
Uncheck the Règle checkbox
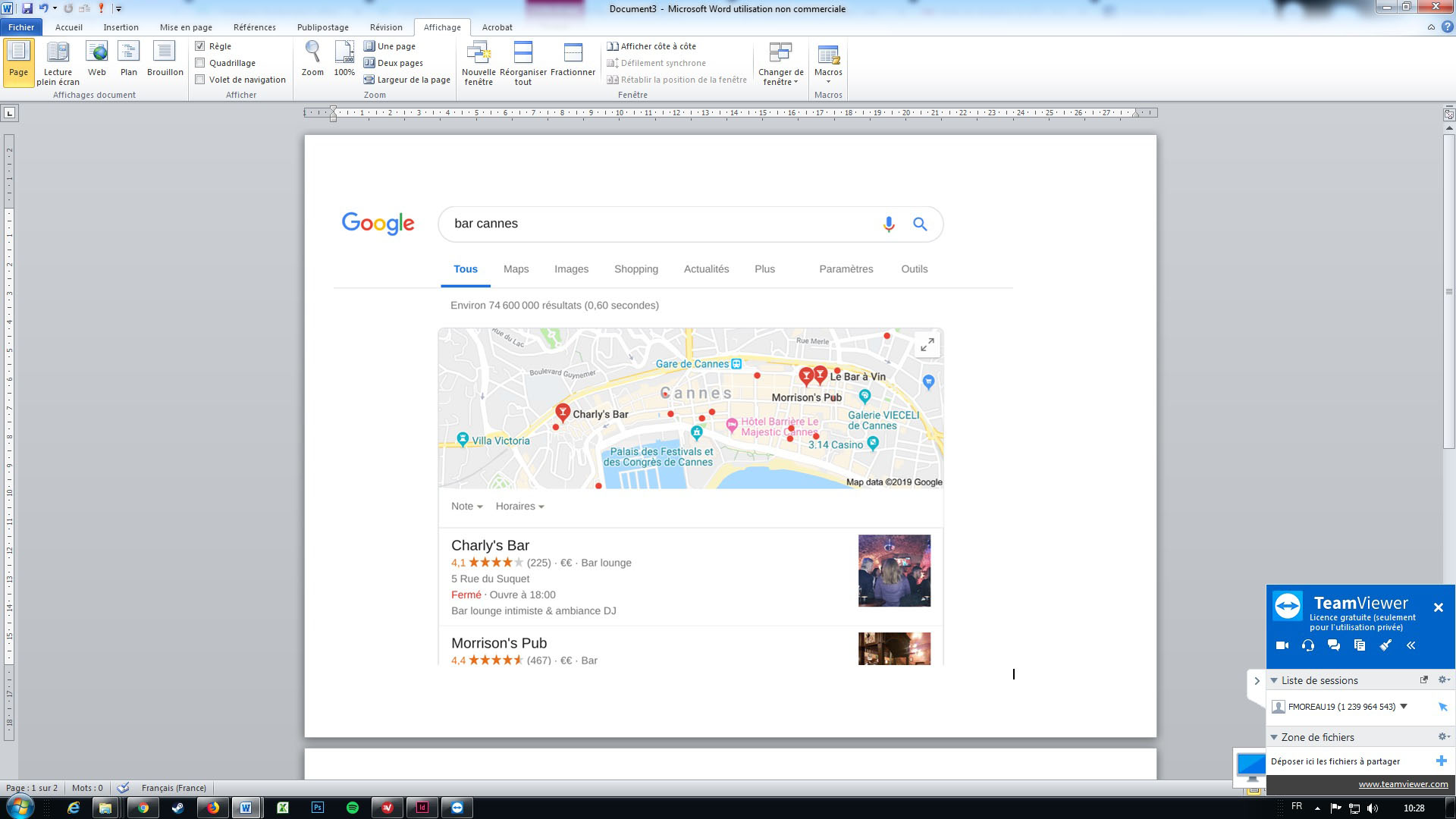[x=200, y=46]
